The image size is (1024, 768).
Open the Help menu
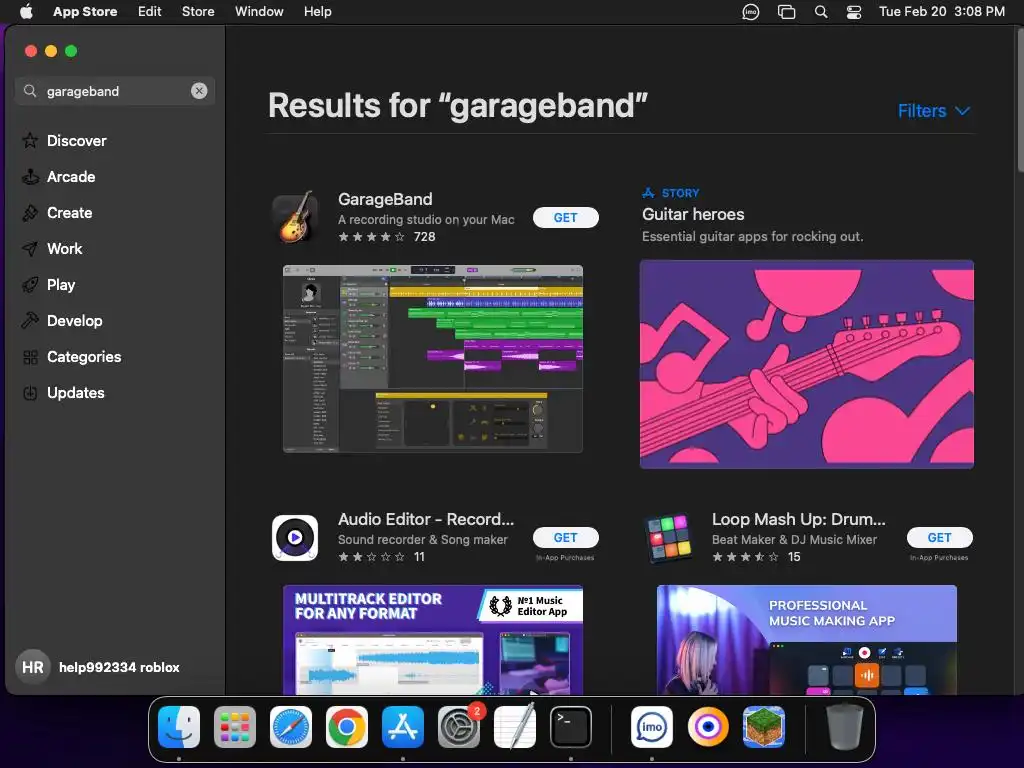[317, 11]
